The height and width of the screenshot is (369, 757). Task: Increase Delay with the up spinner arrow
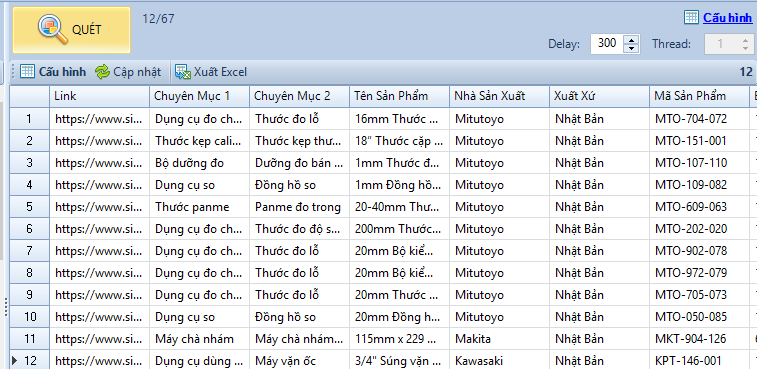[631, 39]
